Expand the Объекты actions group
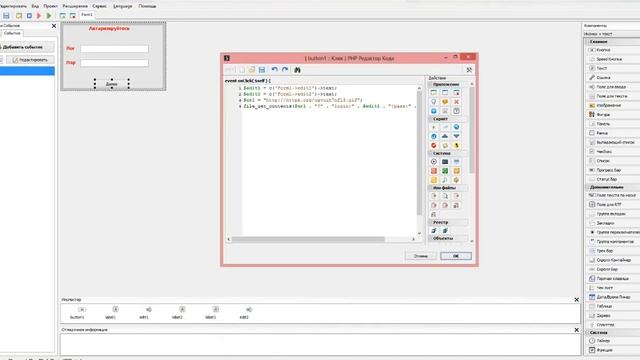The height and width of the screenshot is (360, 640). point(448,238)
